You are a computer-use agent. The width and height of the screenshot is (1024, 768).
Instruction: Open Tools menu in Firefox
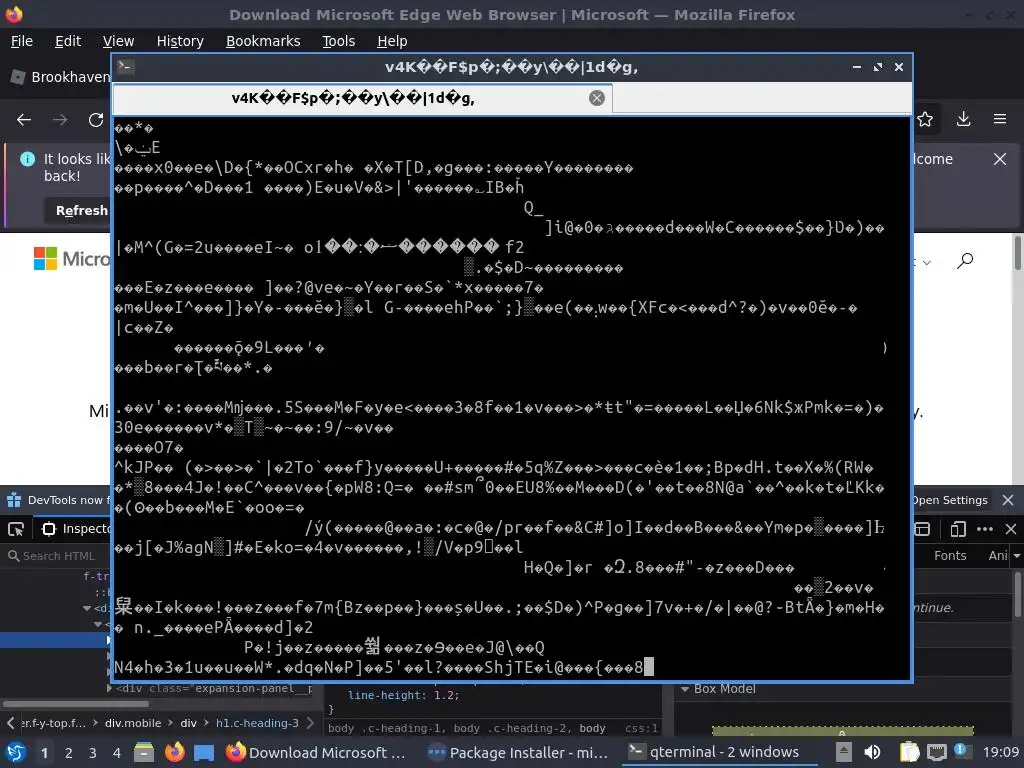point(338,41)
